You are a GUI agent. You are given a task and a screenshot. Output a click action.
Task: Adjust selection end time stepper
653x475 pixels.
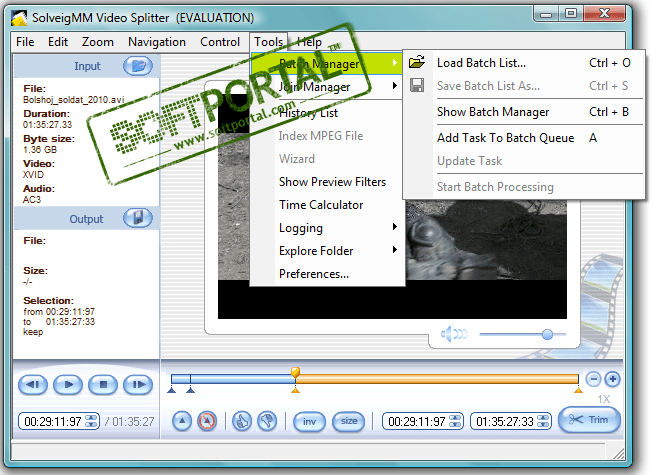(543, 421)
